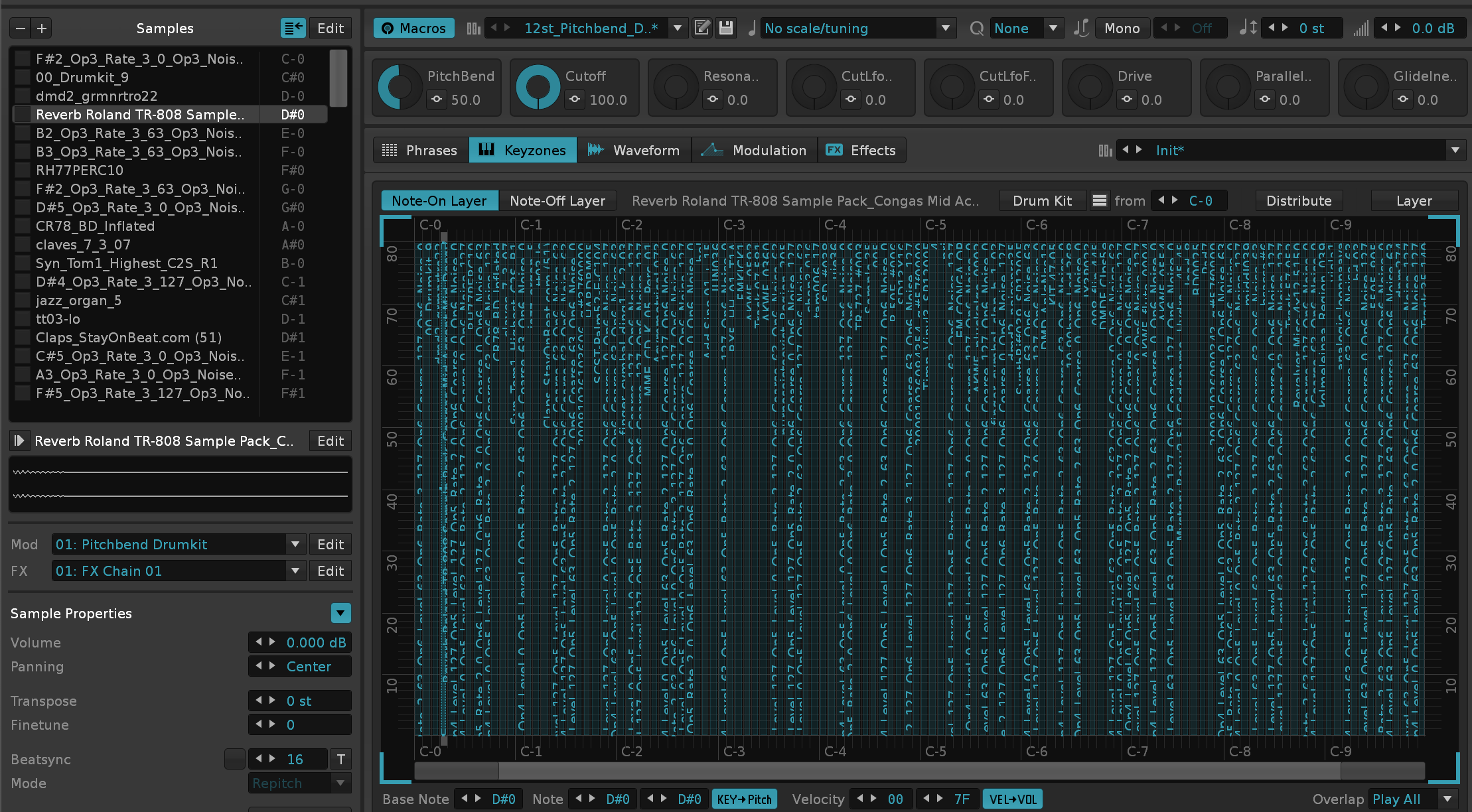Click the add sample plus icon
Viewport: 1472px width, 812px height.
pos(42,28)
